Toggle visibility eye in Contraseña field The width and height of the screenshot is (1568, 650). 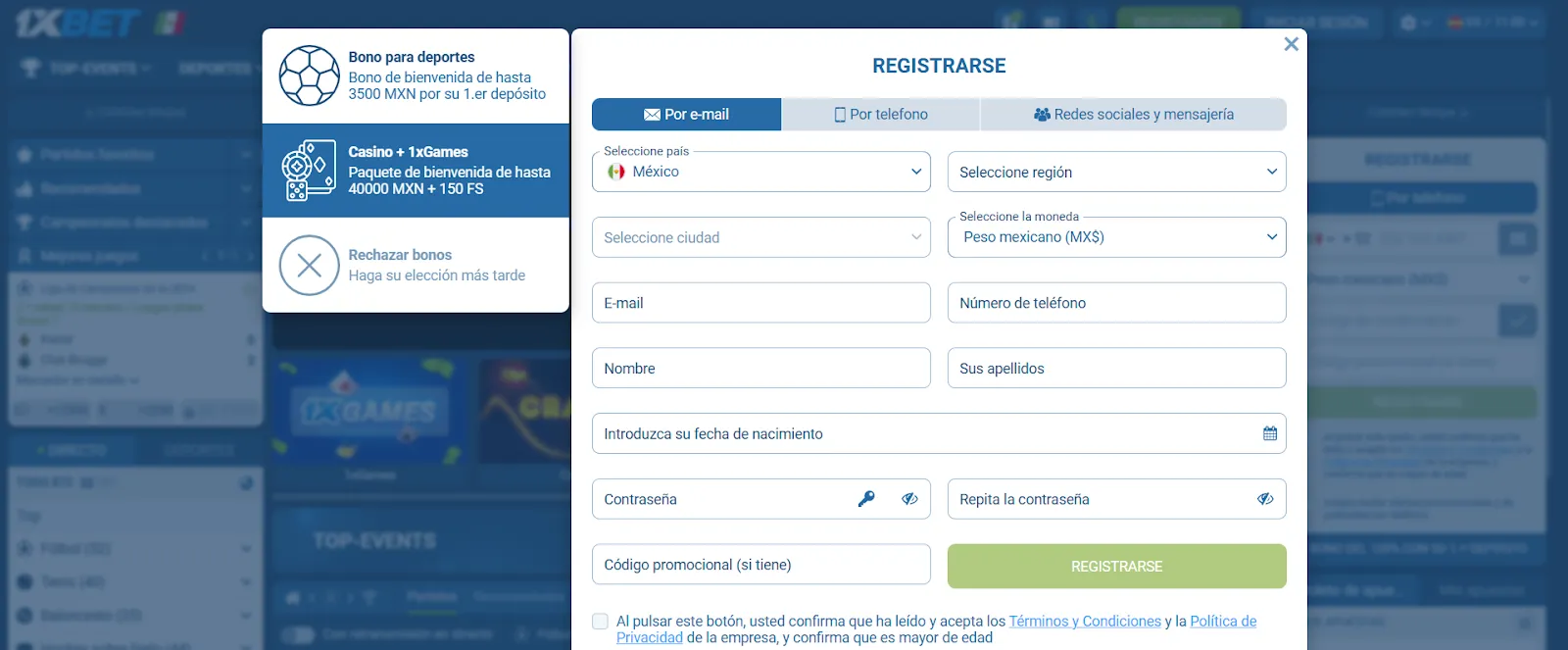point(909,499)
